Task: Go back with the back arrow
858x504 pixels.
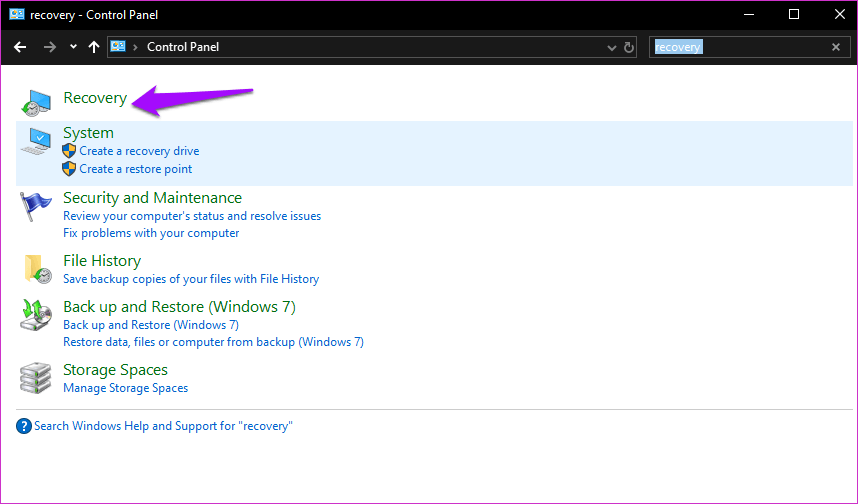Action: coord(20,47)
